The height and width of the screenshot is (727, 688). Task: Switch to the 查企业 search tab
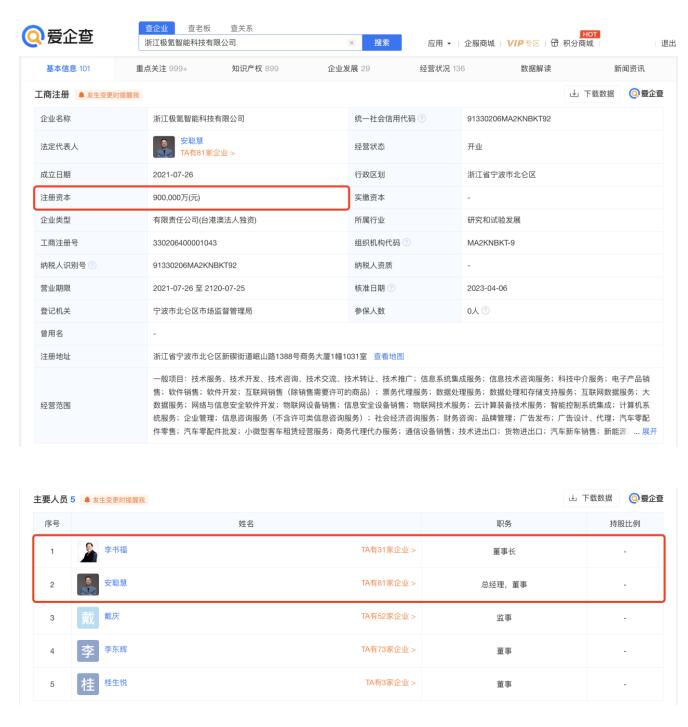click(157, 28)
